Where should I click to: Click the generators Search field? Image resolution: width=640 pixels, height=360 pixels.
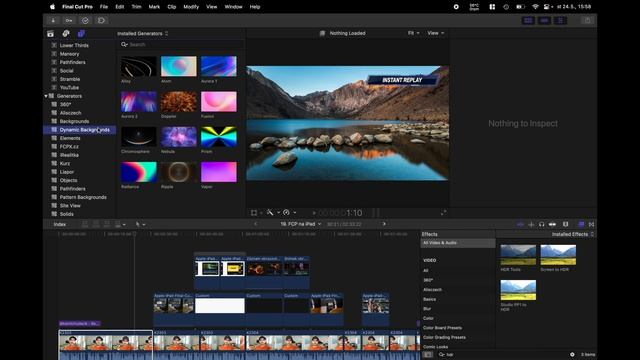pyautogui.click(x=180, y=44)
